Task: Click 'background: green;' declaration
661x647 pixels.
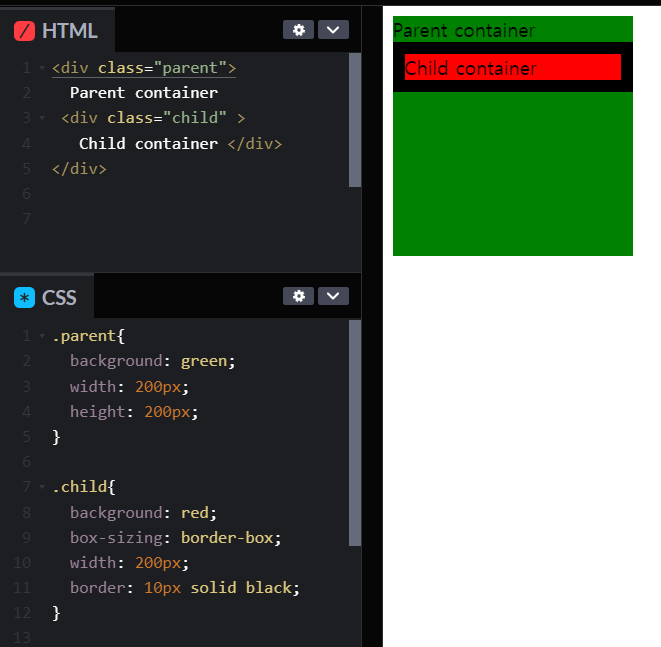Action: point(153,361)
